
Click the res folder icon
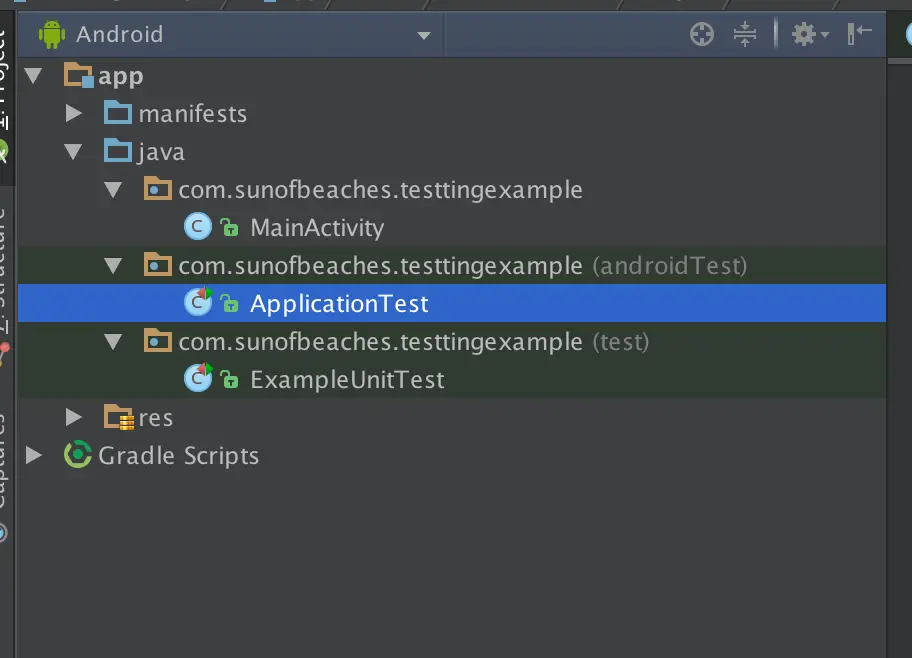[118, 417]
